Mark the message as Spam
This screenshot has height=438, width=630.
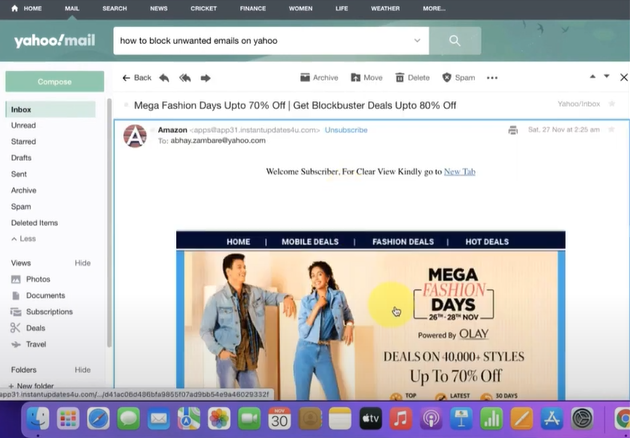(458, 78)
